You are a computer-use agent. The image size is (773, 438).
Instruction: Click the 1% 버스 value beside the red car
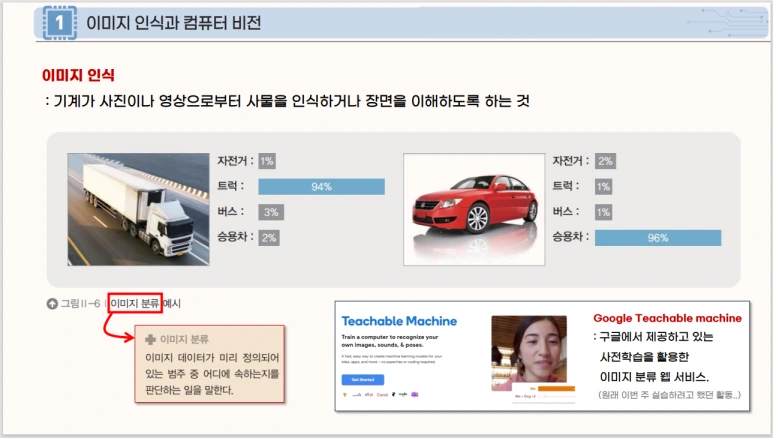point(603,212)
